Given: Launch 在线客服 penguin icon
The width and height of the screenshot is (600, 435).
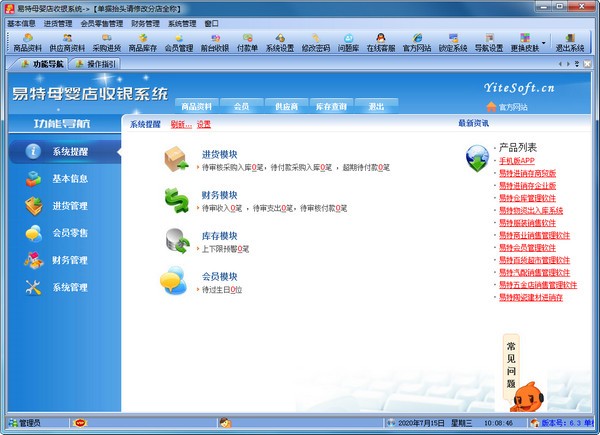Looking at the screenshot, I should [381, 42].
